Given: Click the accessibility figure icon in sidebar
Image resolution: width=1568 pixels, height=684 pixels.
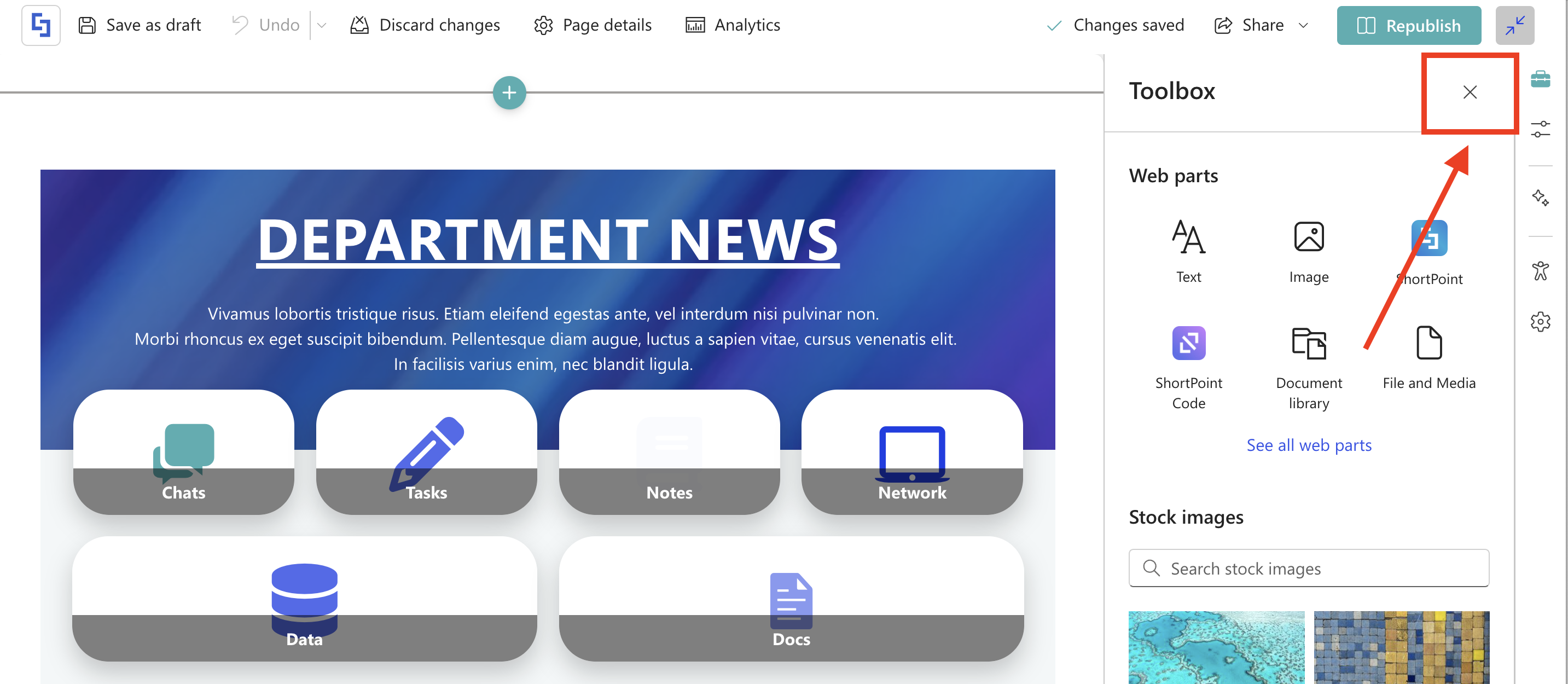Looking at the screenshot, I should (1540, 270).
